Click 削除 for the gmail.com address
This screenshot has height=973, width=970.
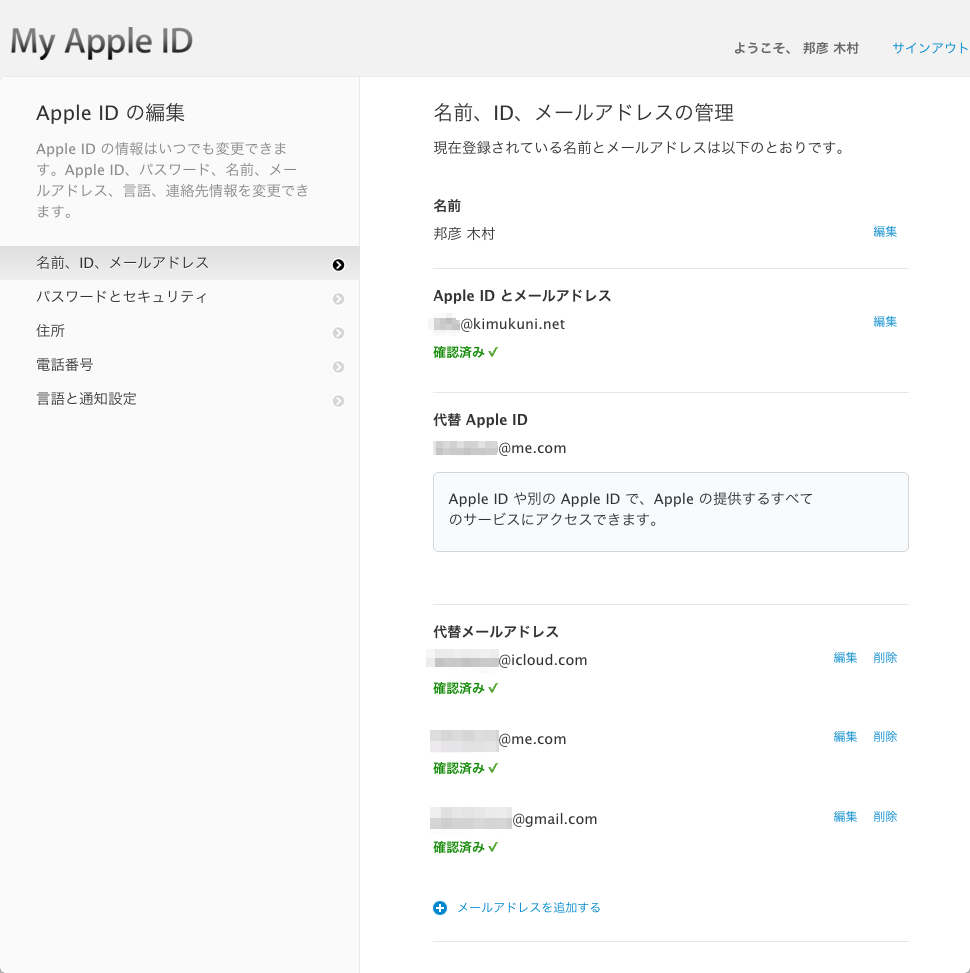coord(885,817)
